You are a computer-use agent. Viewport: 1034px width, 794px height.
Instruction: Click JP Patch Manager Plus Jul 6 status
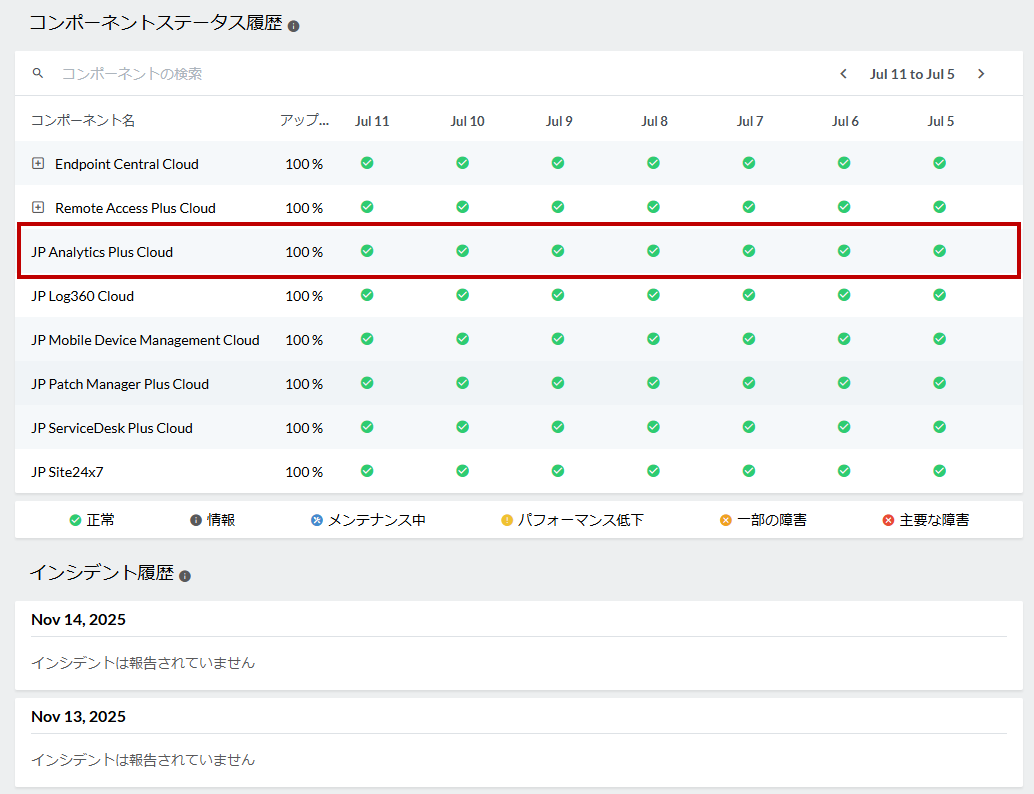coord(844,383)
